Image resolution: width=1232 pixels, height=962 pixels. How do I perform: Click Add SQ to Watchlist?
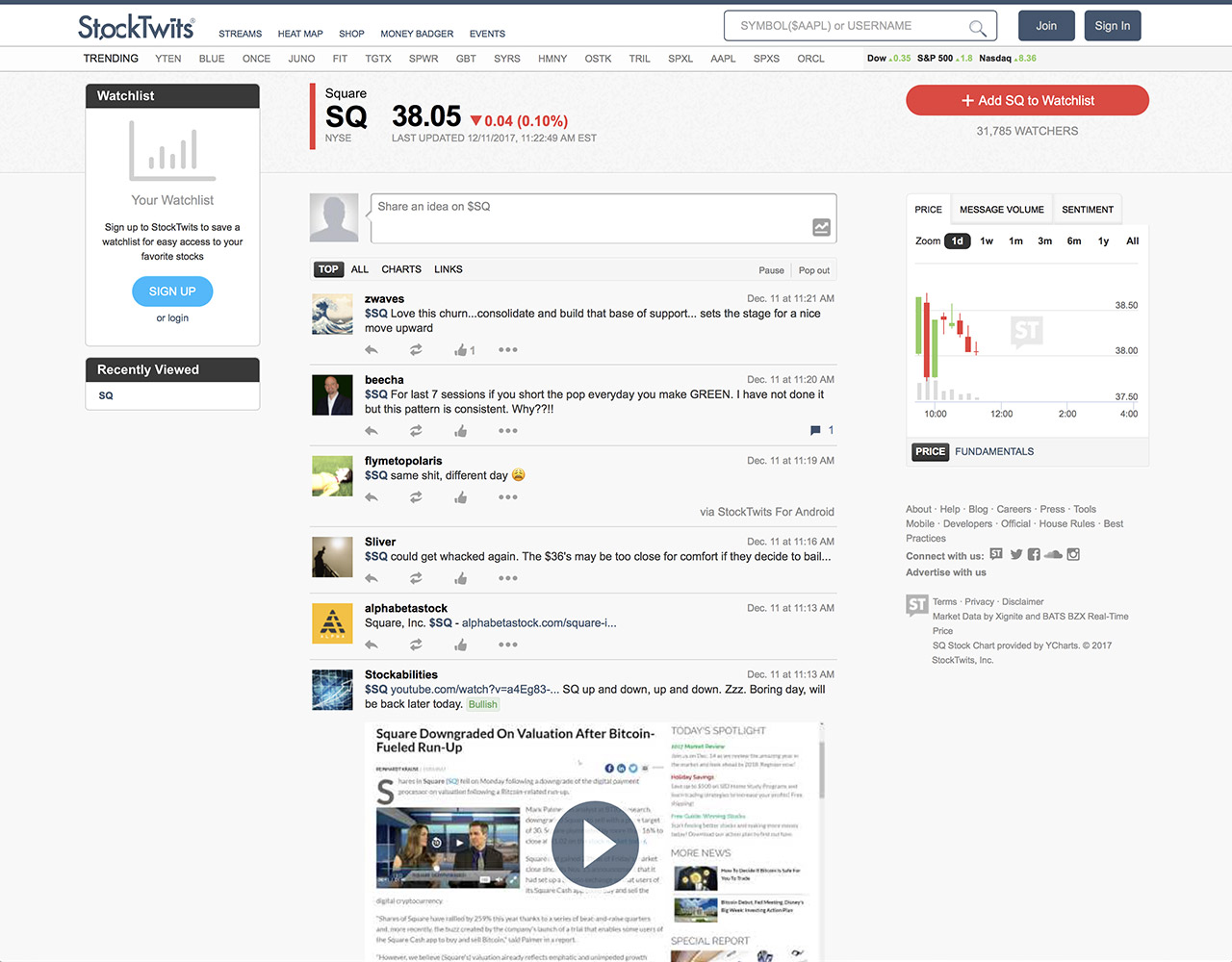pyautogui.click(x=1027, y=100)
